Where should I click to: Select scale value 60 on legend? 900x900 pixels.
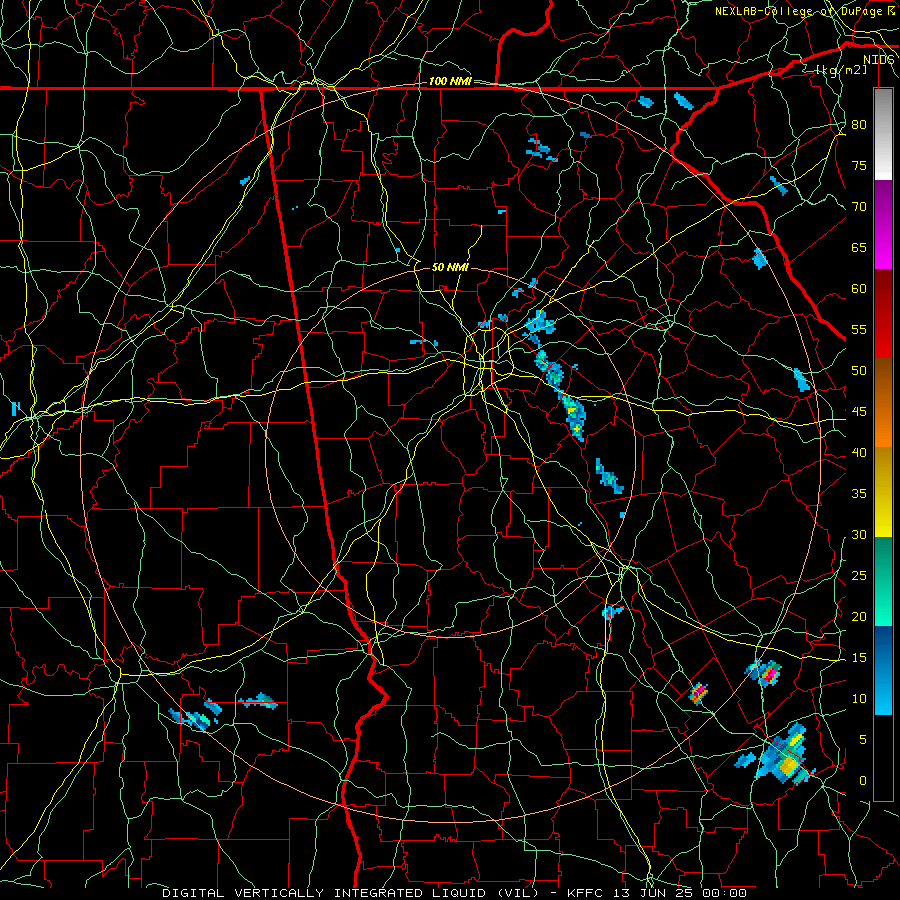(859, 289)
